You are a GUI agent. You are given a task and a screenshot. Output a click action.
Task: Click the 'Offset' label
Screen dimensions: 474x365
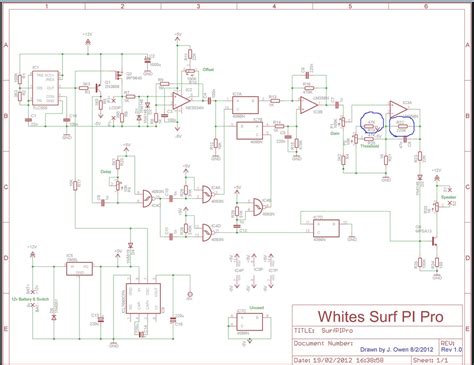pyautogui.click(x=208, y=70)
